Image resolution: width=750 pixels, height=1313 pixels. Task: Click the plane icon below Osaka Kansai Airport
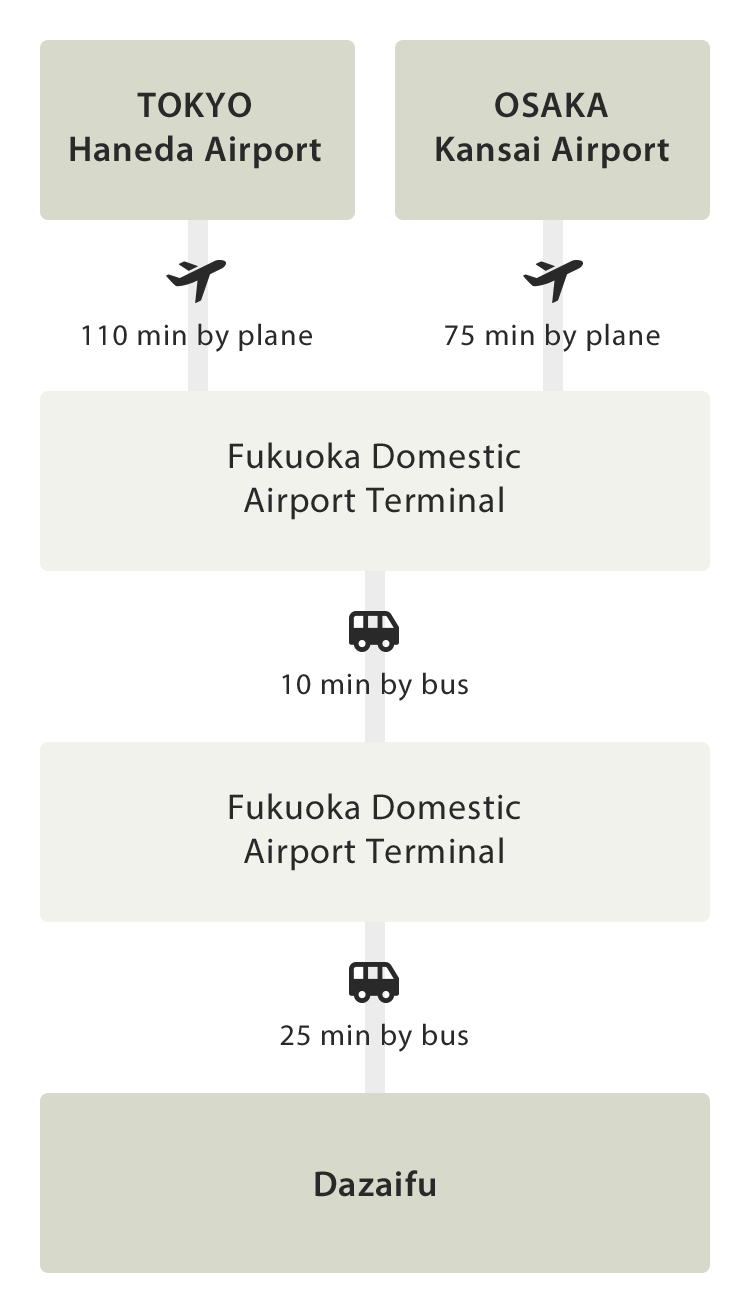point(553,279)
